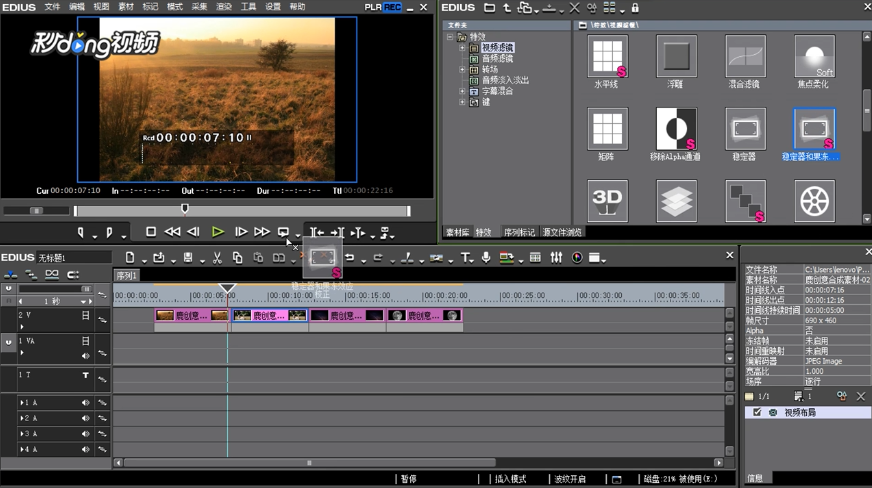The width and height of the screenshot is (872, 488).
Task: Step forward one frame in the player
Action: [241, 232]
